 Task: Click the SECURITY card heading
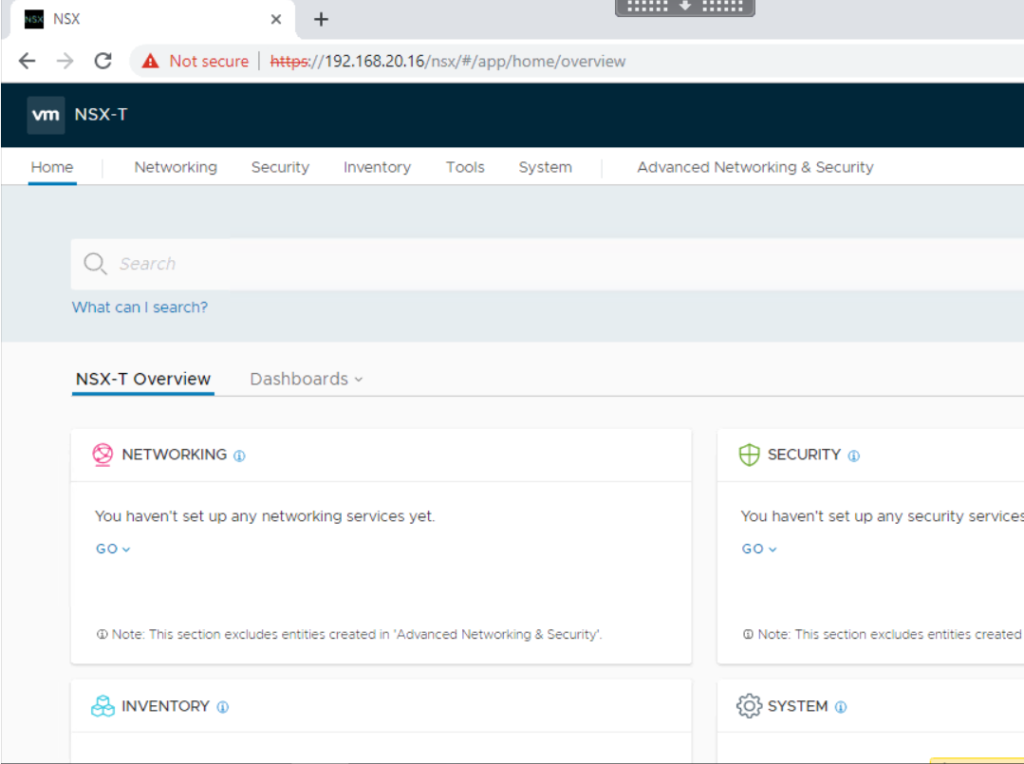[804, 454]
